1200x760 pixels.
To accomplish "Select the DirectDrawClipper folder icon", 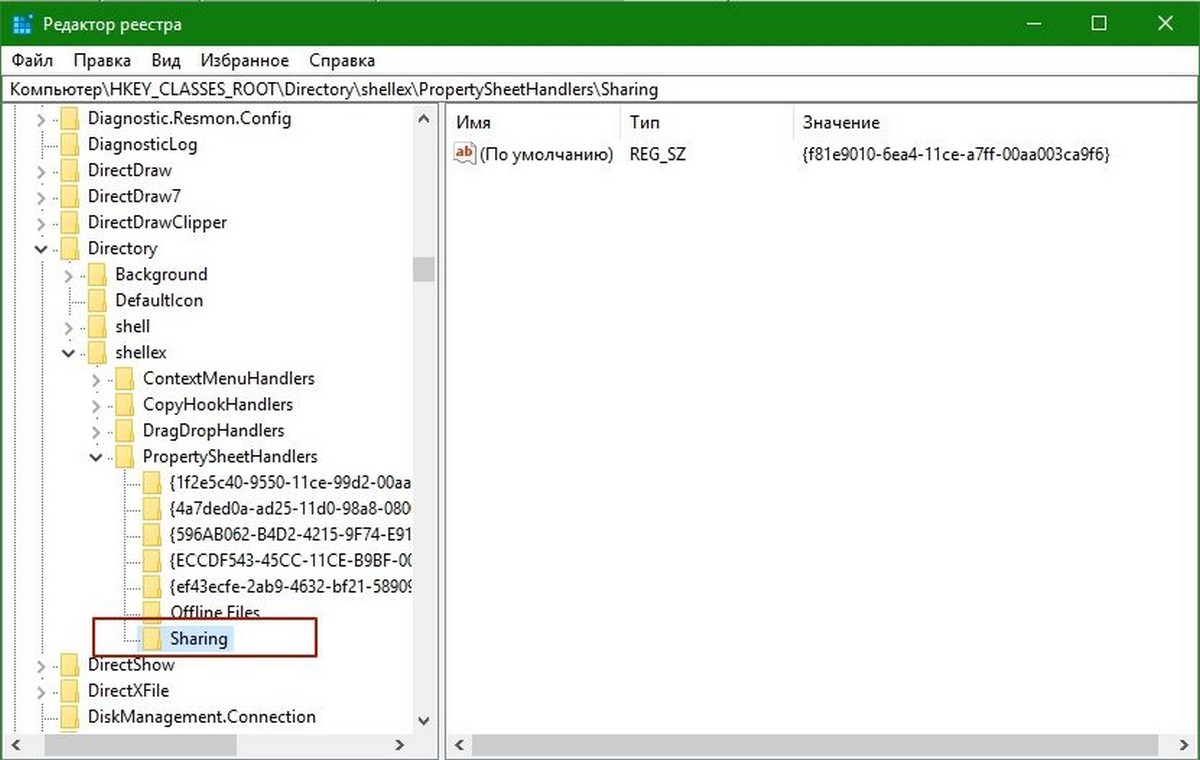I will [x=69, y=222].
